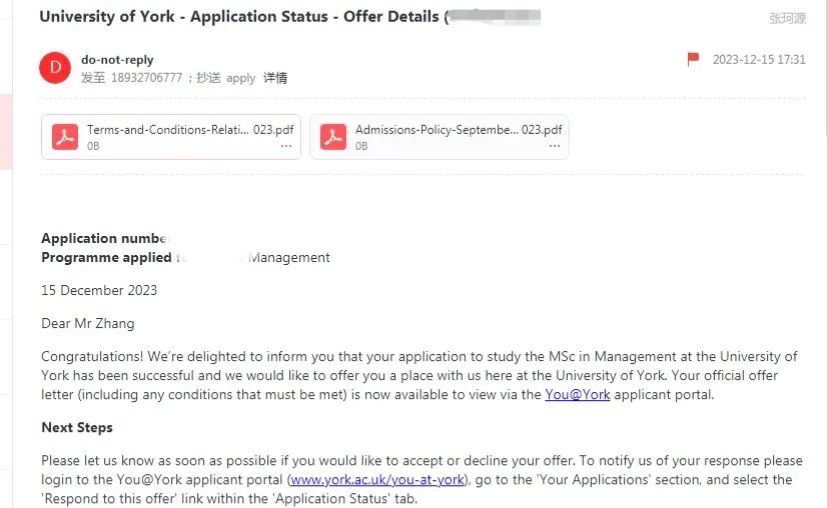
Task: Open more options for Admissions-Policy attachment
Action: pos(554,146)
